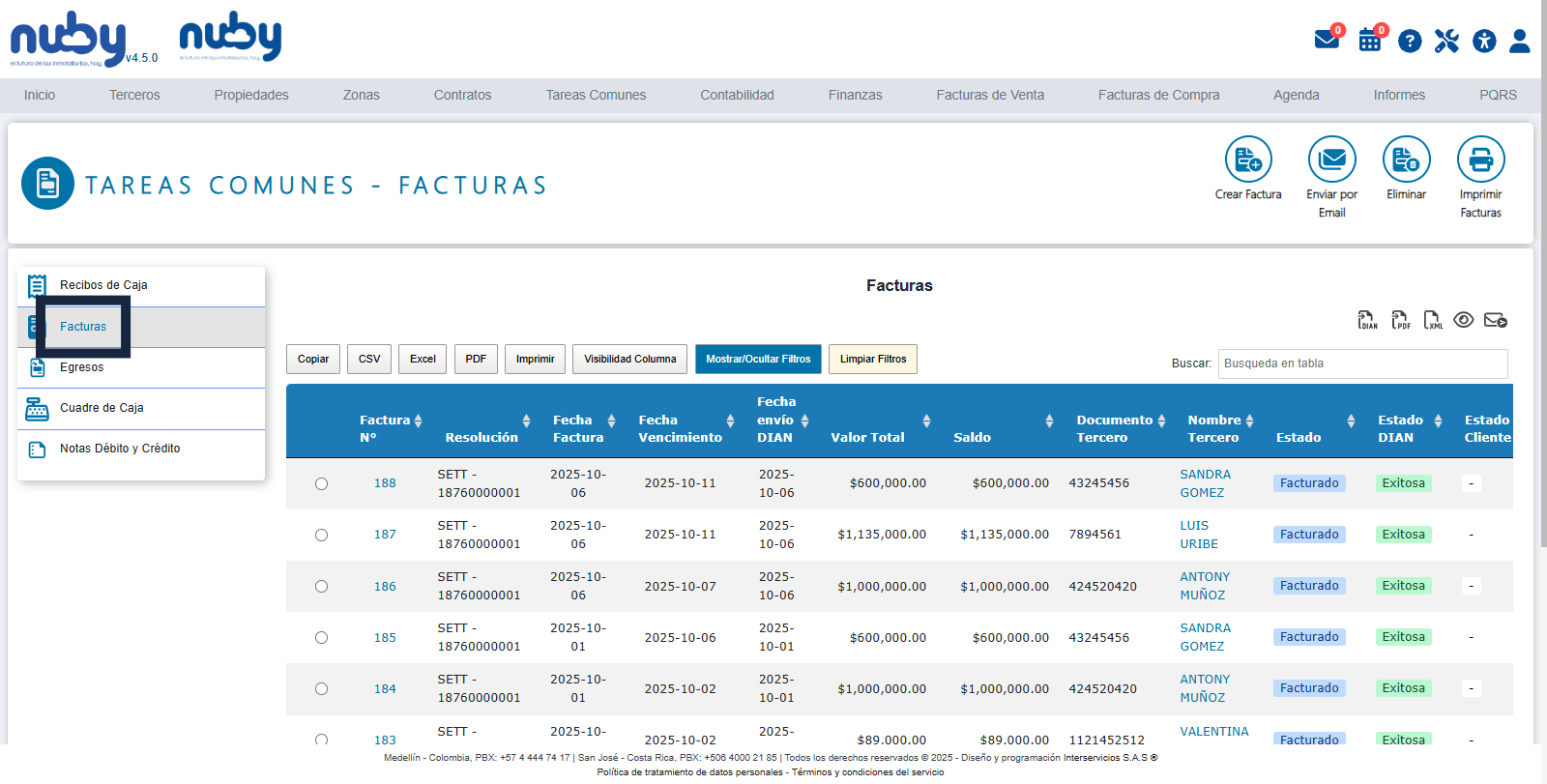Open the wrench tools icon
This screenshot has height=784, width=1547.
(1446, 41)
